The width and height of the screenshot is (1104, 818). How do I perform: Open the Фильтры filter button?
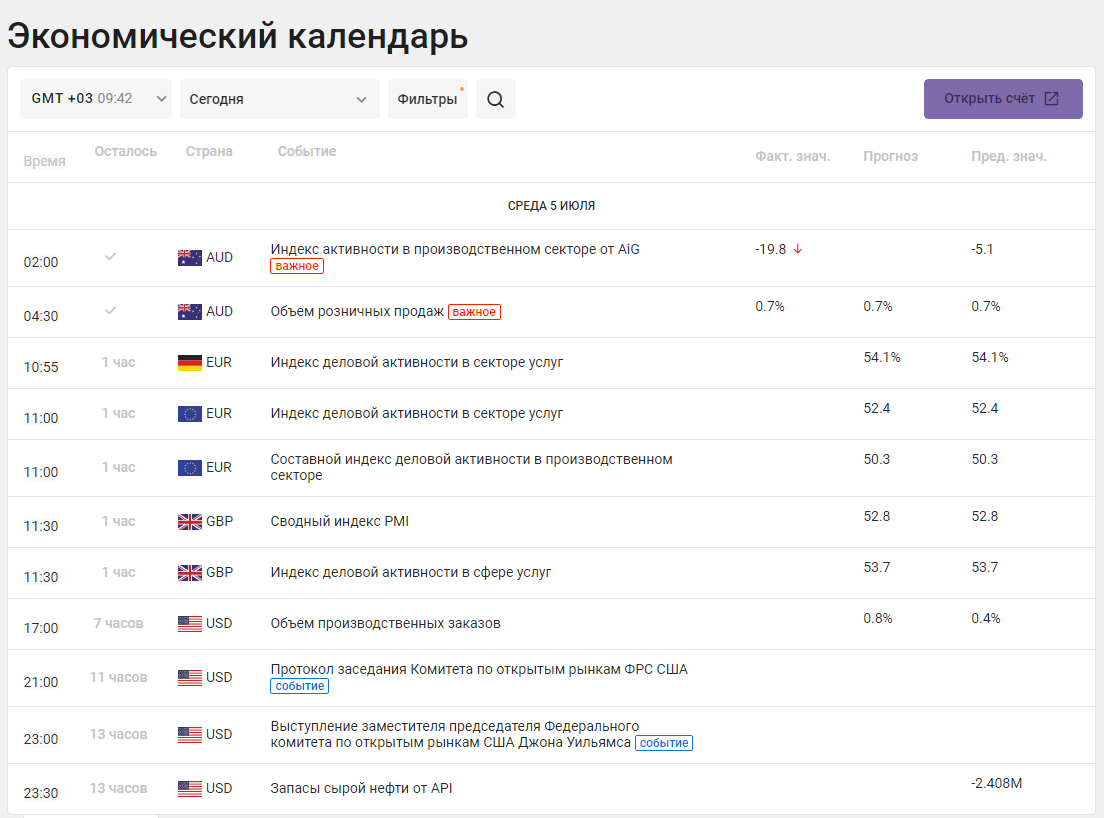pos(427,99)
